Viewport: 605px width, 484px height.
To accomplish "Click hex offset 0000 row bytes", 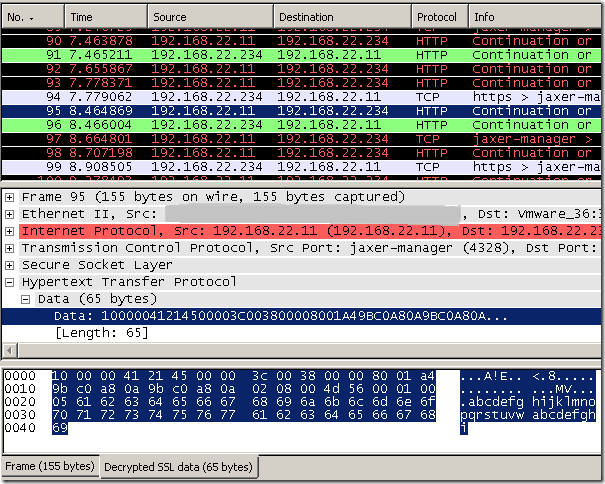I will 243,376.
